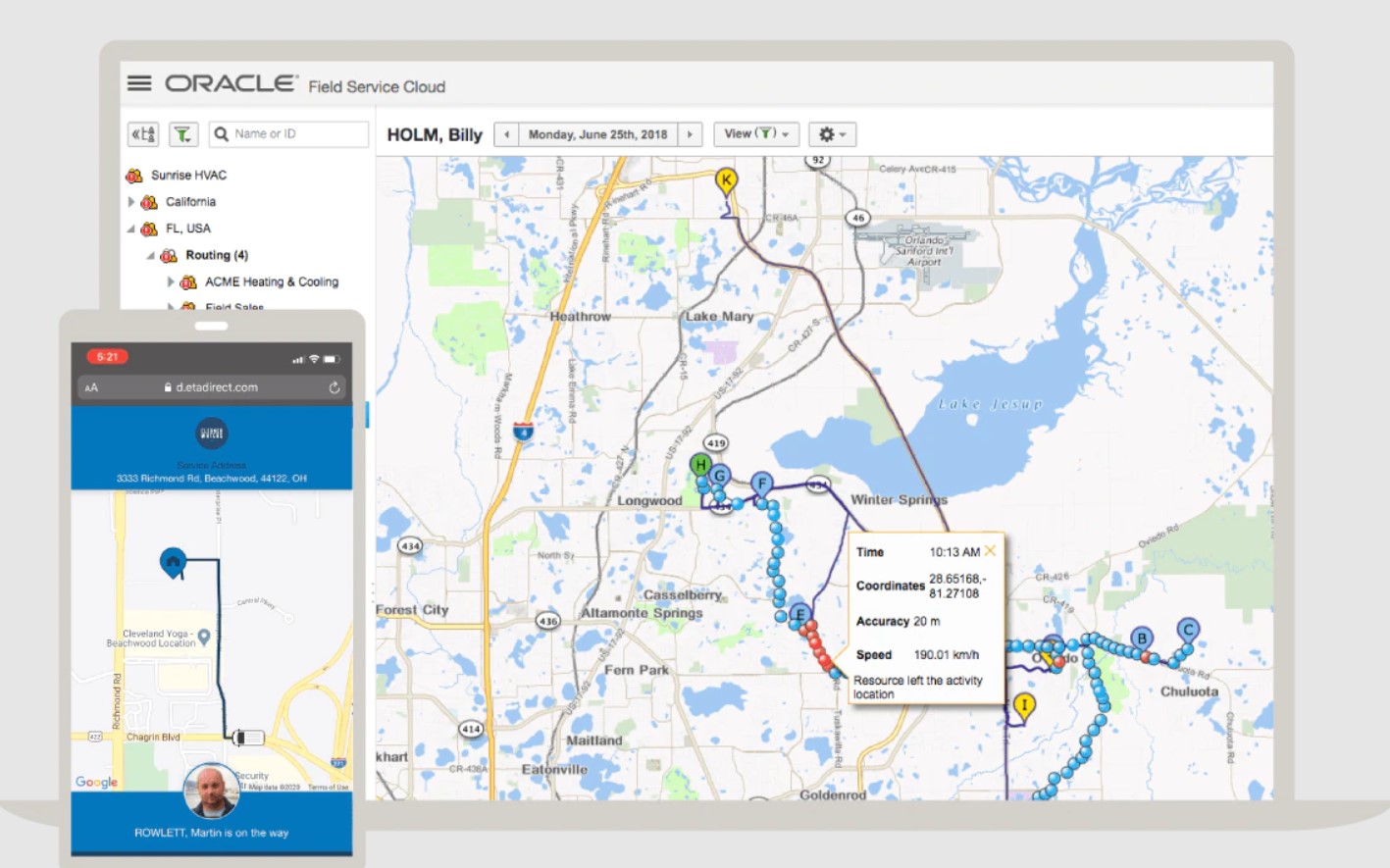Click yellow map marker I
1390x868 pixels.
(1024, 706)
